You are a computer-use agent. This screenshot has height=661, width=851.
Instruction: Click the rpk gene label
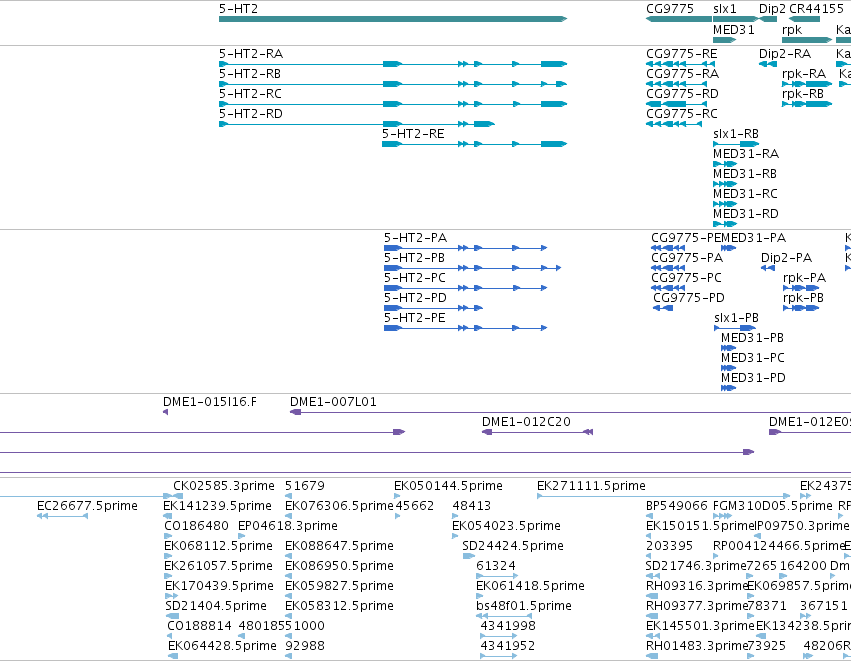792,30
